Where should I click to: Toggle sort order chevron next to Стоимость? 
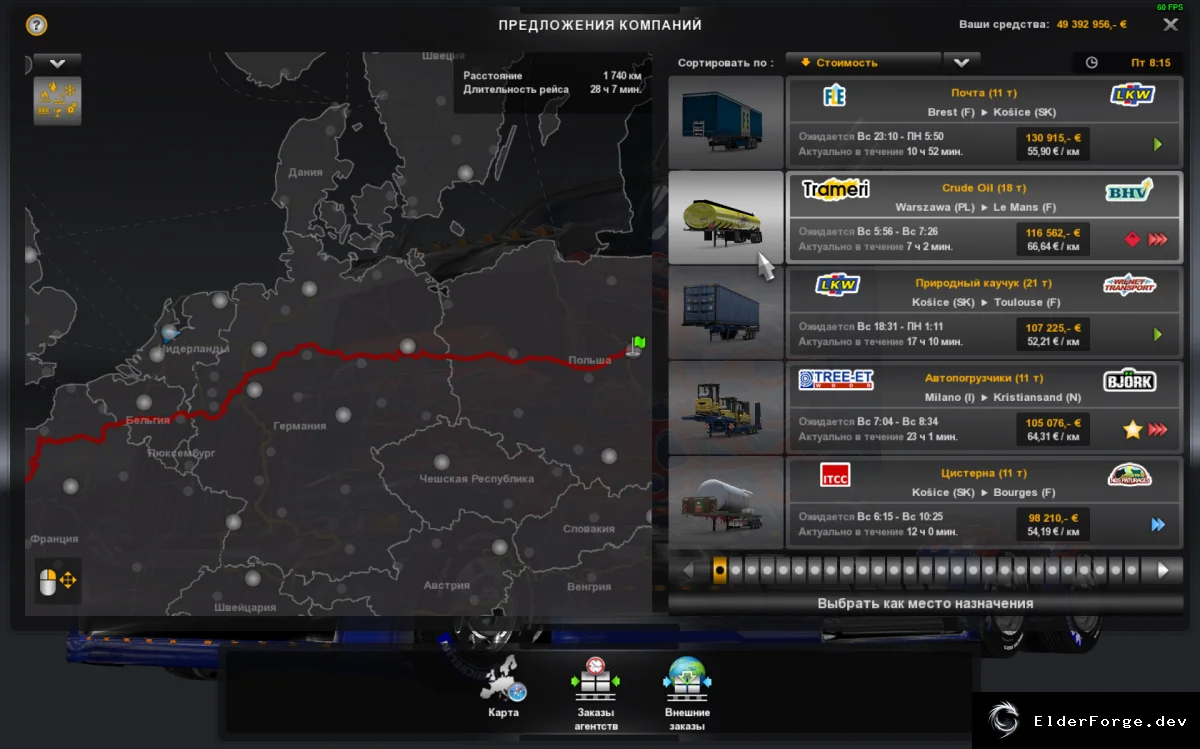coord(961,62)
